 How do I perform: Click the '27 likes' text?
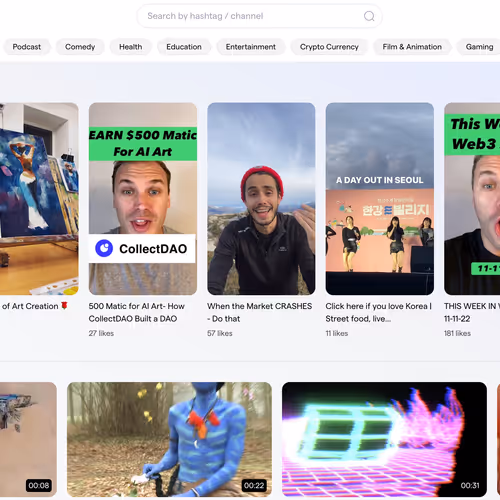point(101,333)
